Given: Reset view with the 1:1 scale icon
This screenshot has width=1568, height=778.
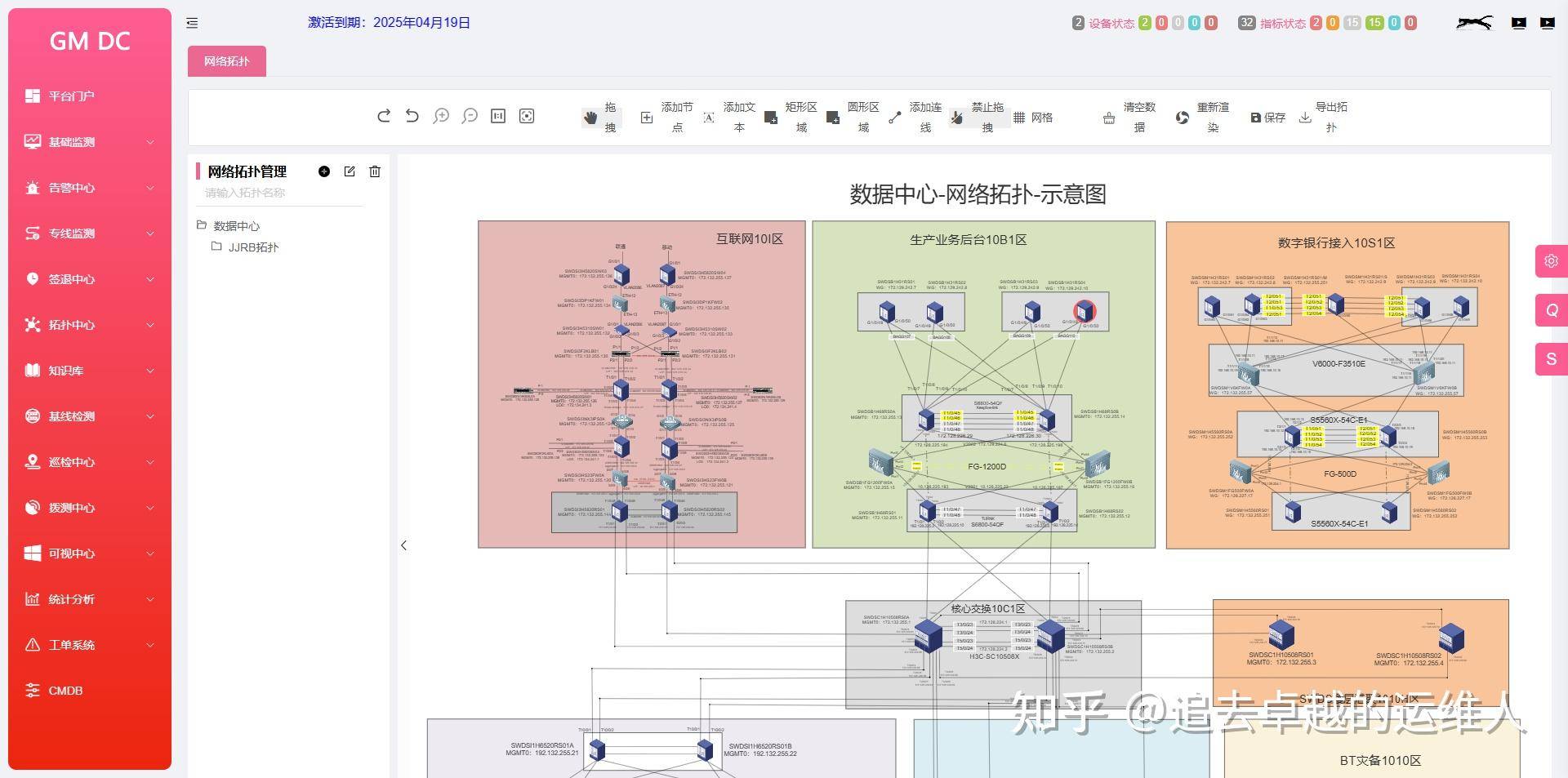Looking at the screenshot, I should point(498,116).
